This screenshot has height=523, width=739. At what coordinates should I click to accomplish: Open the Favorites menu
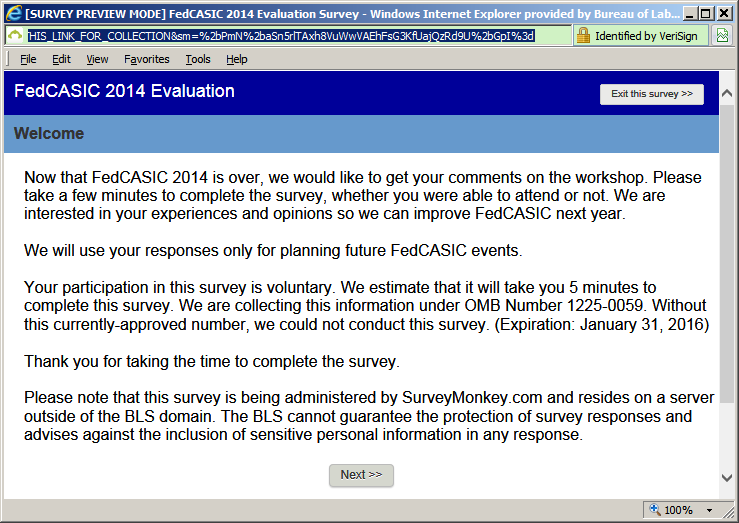click(x=147, y=59)
